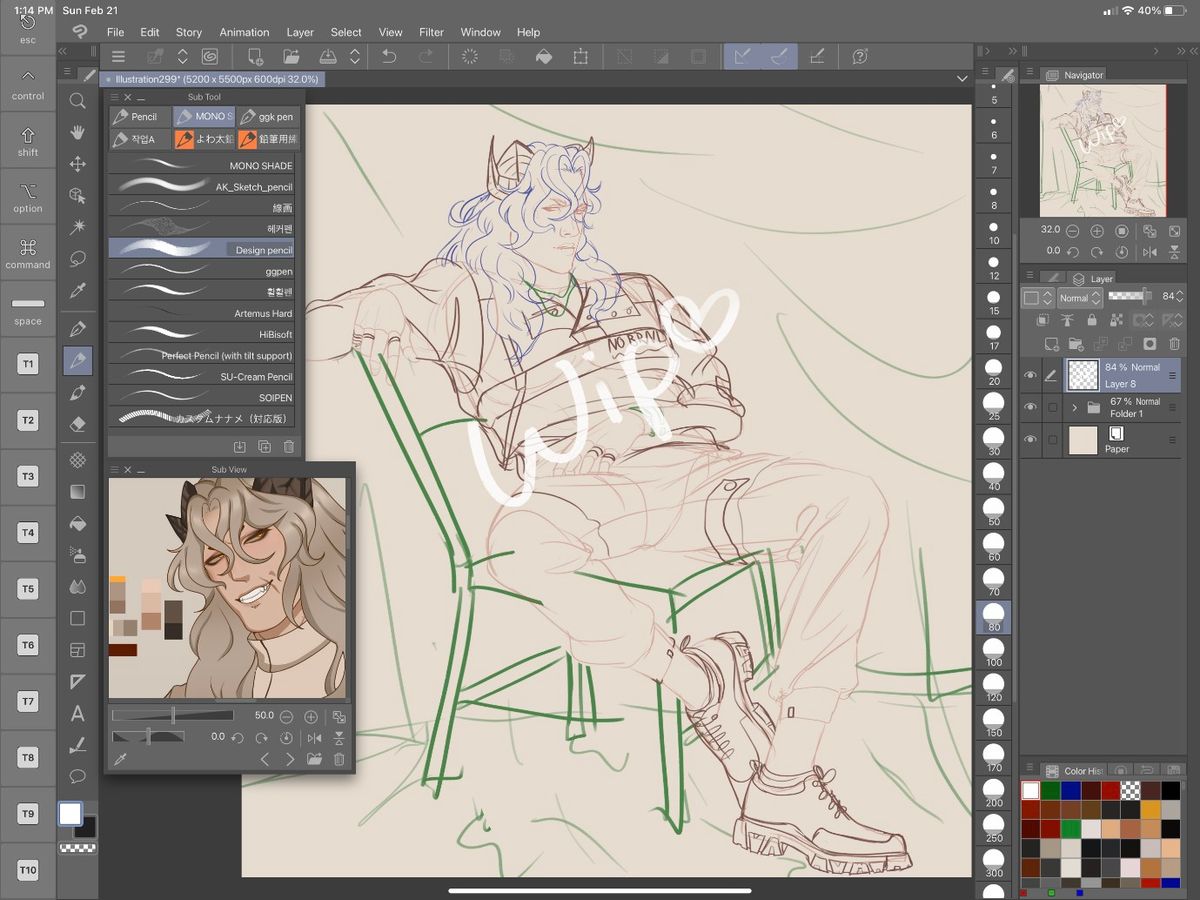Open the Animation menu

pyautogui.click(x=244, y=32)
